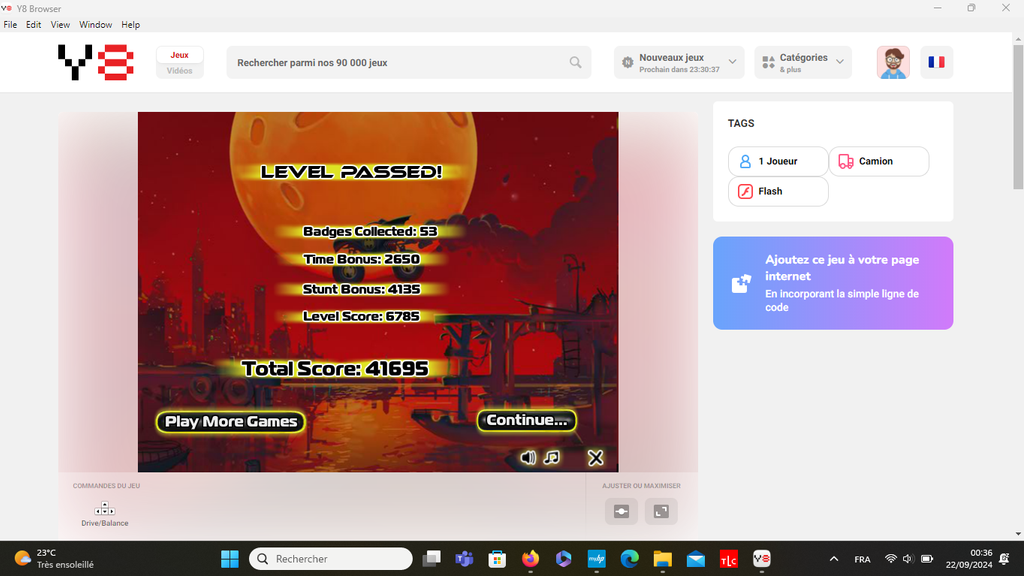Open the View menu
The width and height of the screenshot is (1024, 576).
[60, 25]
